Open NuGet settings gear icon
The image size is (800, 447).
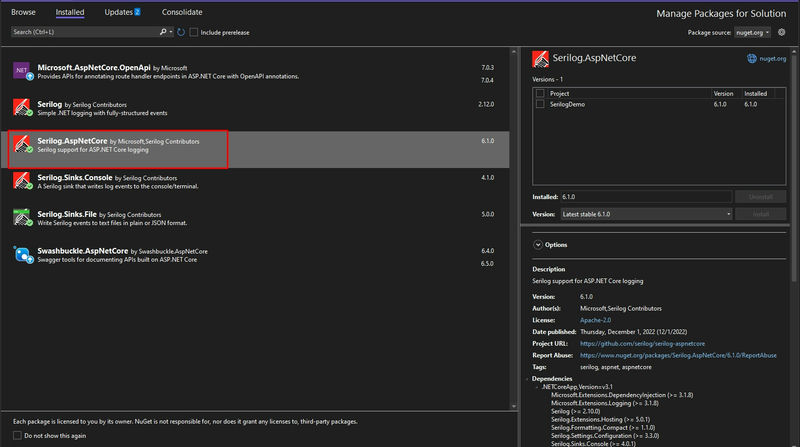coord(782,32)
